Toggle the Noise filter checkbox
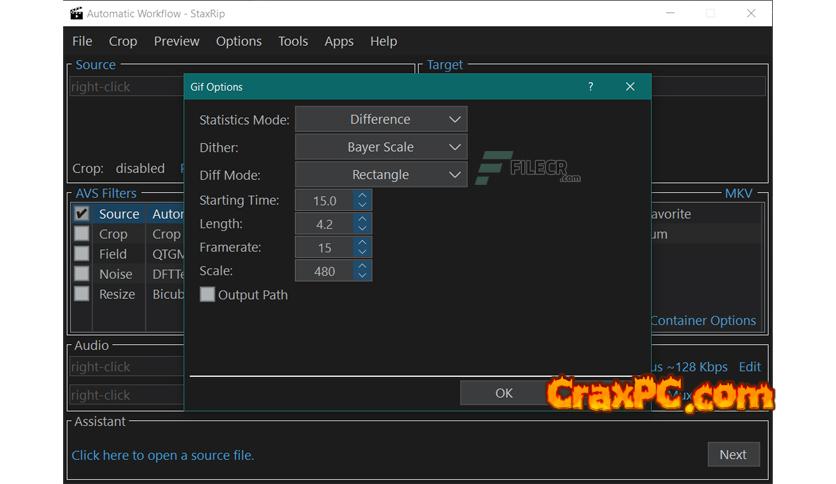The height and width of the screenshot is (484, 836). pos(82,274)
